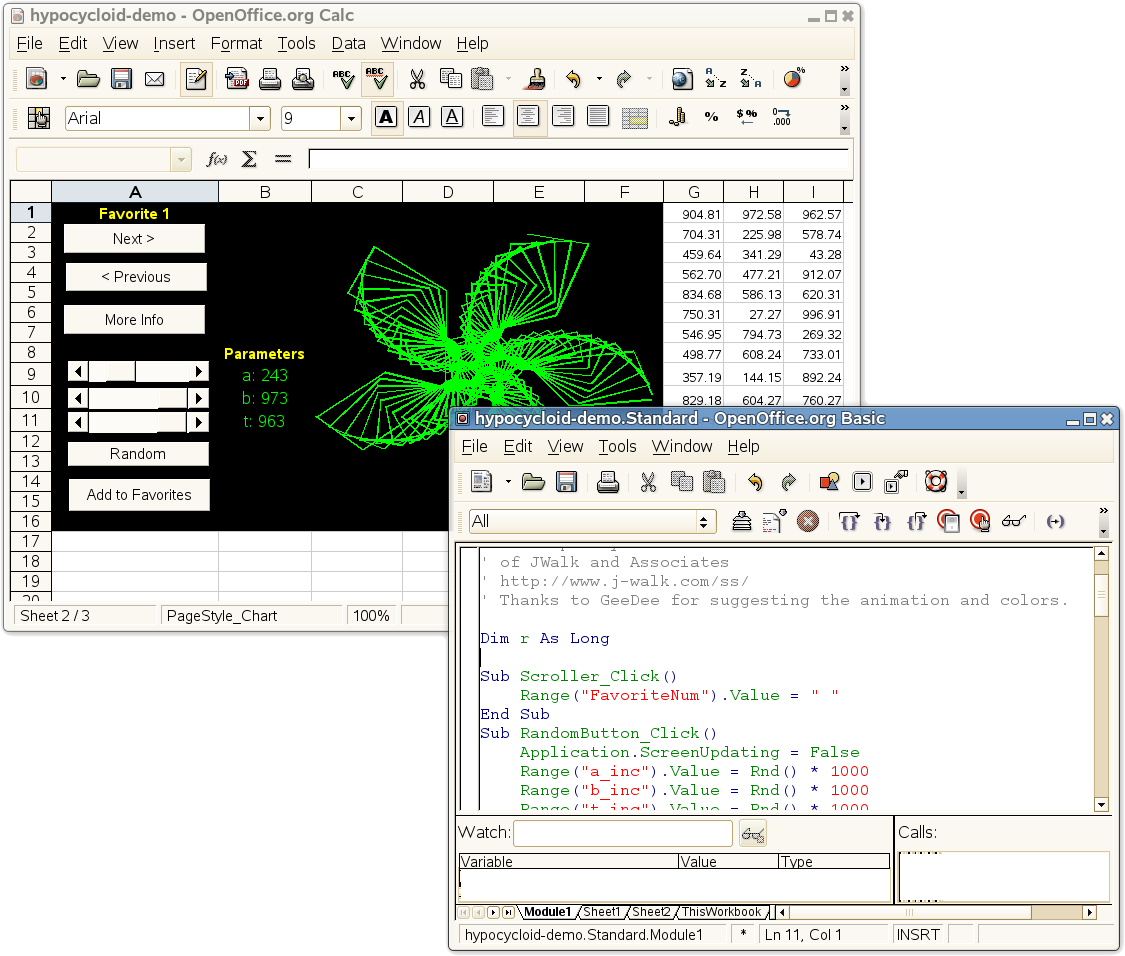1125x956 pixels.
Task: Switch to the Sheet2 tab in Basic IDE
Action: (x=651, y=912)
